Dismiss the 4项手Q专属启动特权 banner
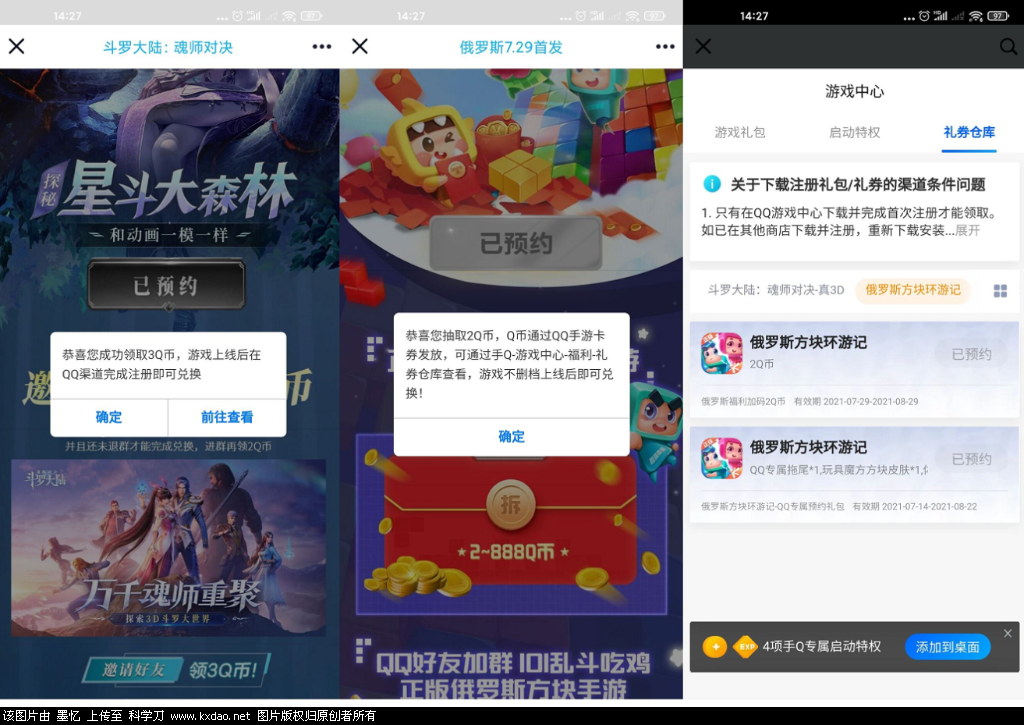This screenshot has height=725, width=1024. 1008,633
